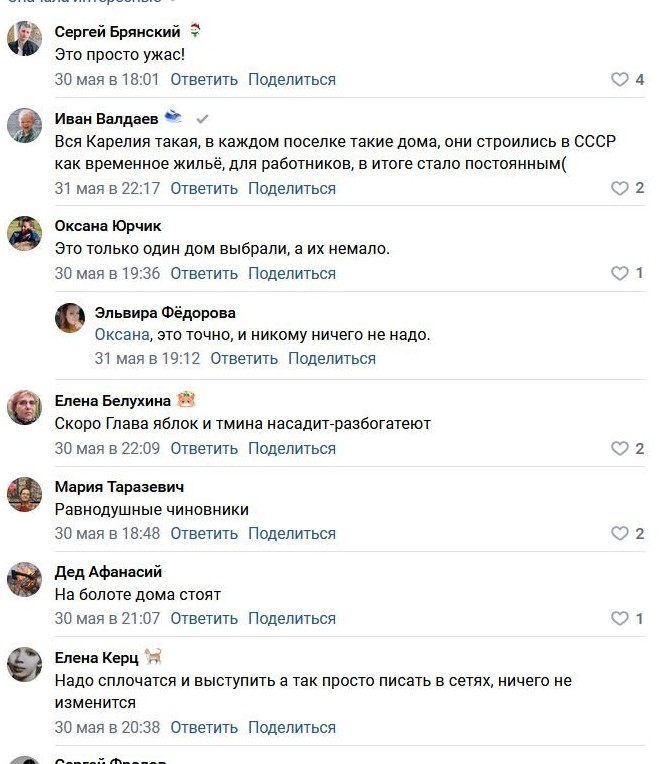Screen dimensions: 665x764
Task: Like Елена Белухина's comment
Action: click(x=619, y=449)
